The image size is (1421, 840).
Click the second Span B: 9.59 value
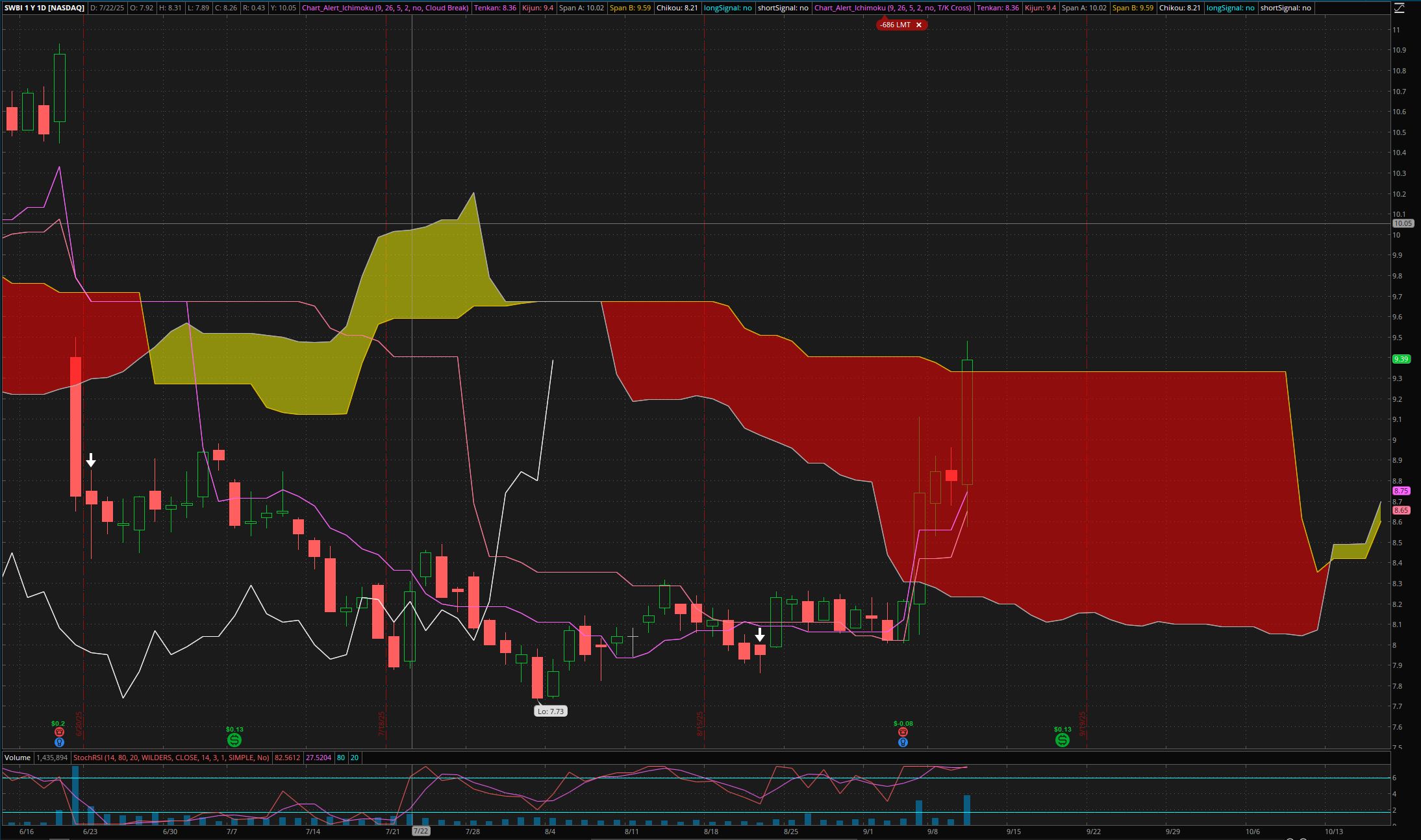[x=1133, y=8]
